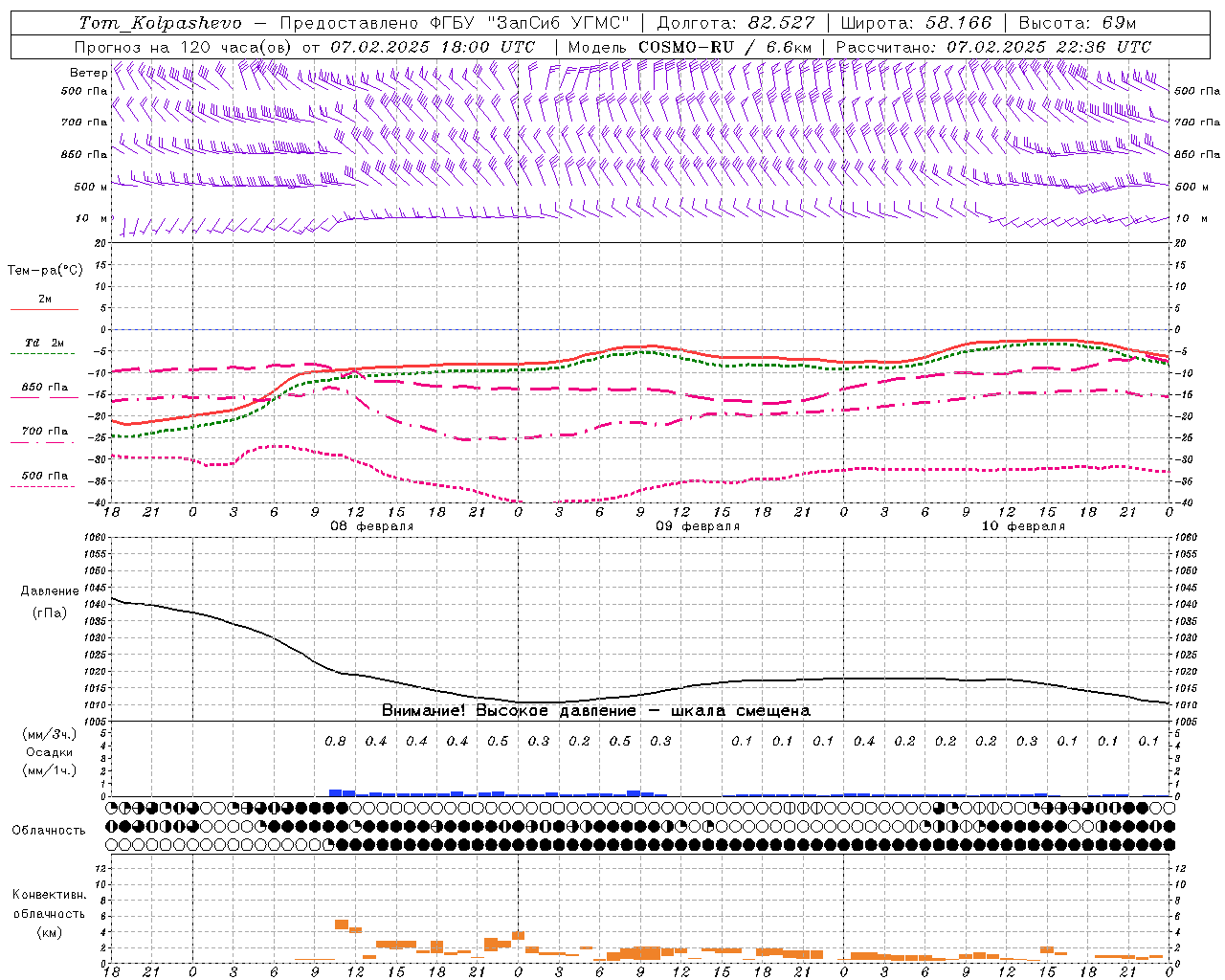Click the Конвективн. convective cloud label
This screenshot has height=980, width=1225.
[49, 895]
